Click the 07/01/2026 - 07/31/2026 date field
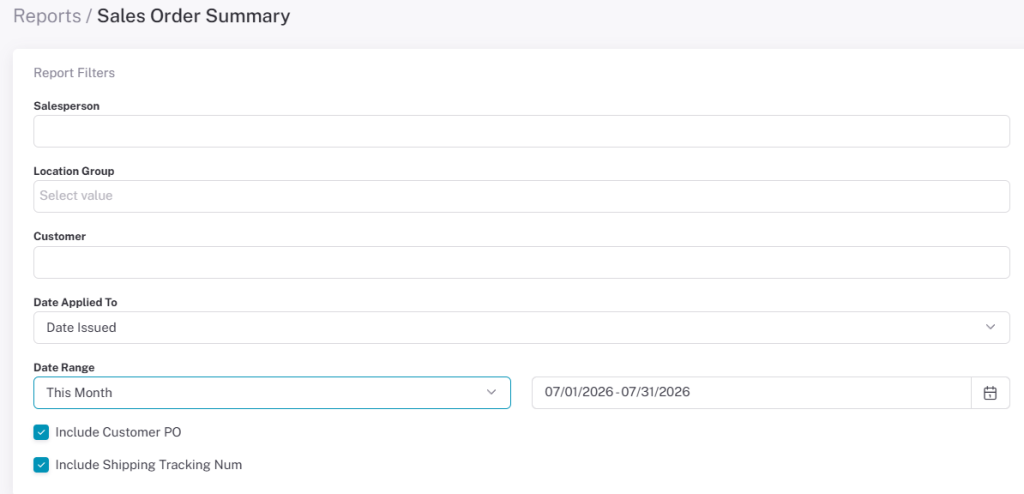Image resolution: width=1024 pixels, height=494 pixels. (752, 393)
